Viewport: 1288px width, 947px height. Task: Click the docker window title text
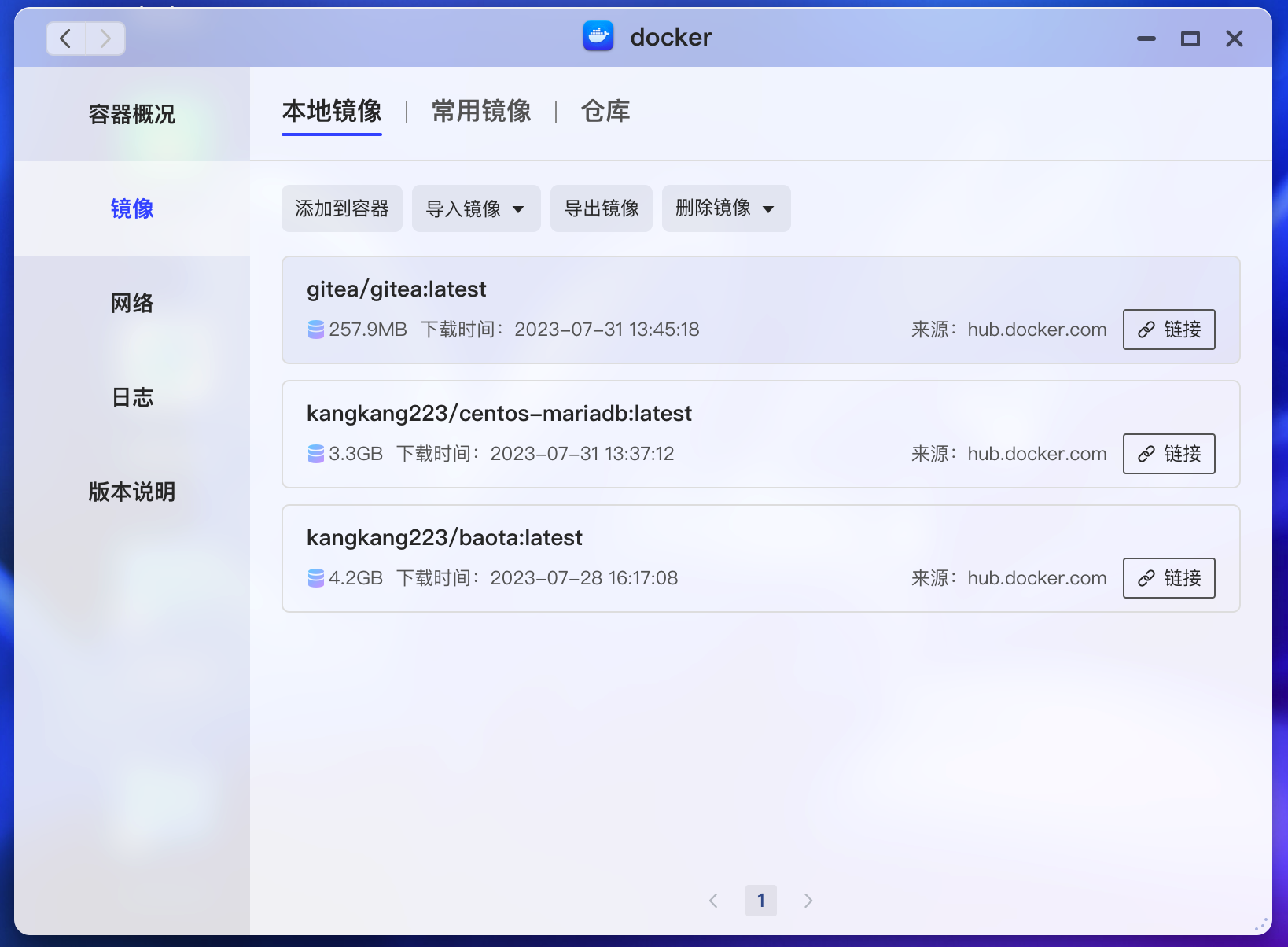point(671,37)
